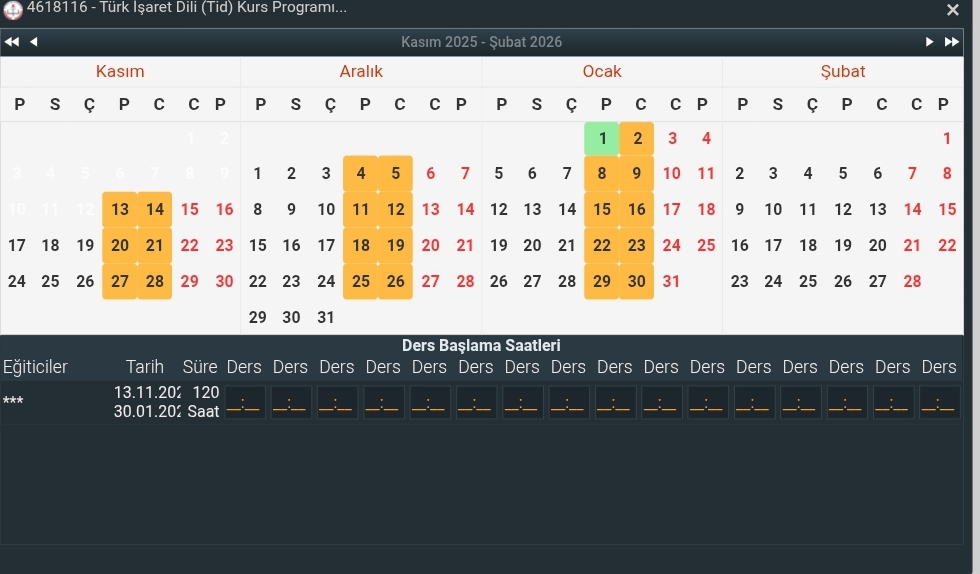The width and height of the screenshot is (980, 574).
Task: Select December 26 highlighted day
Action: pos(395,281)
